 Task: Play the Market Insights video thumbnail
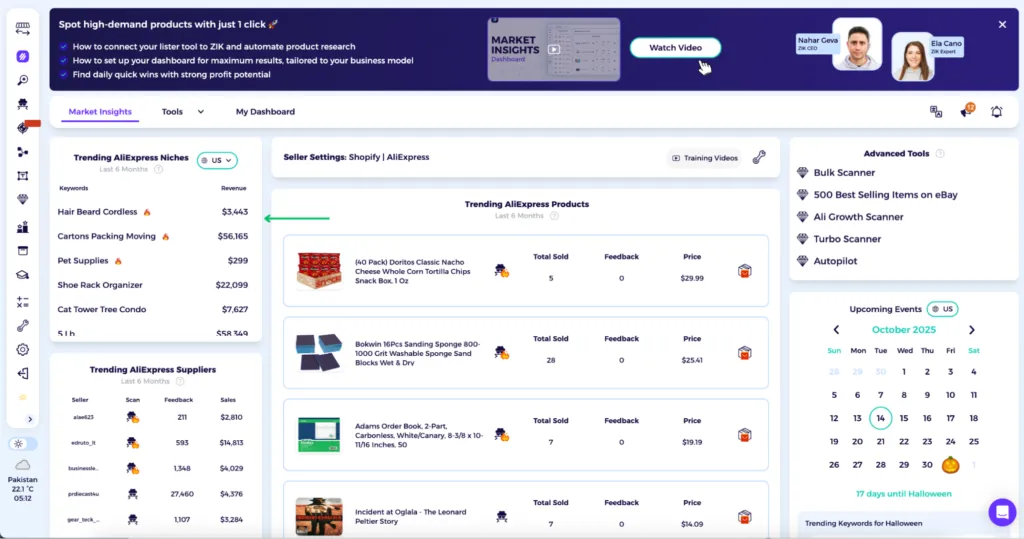tap(554, 49)
